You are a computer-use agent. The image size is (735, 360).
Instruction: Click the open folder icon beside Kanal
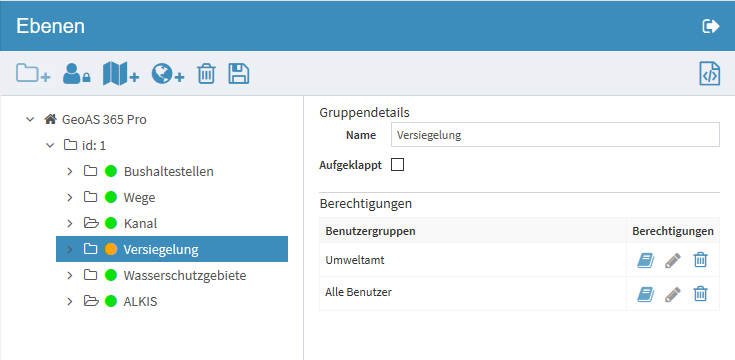pyautogui.click(x=91, y=223)
